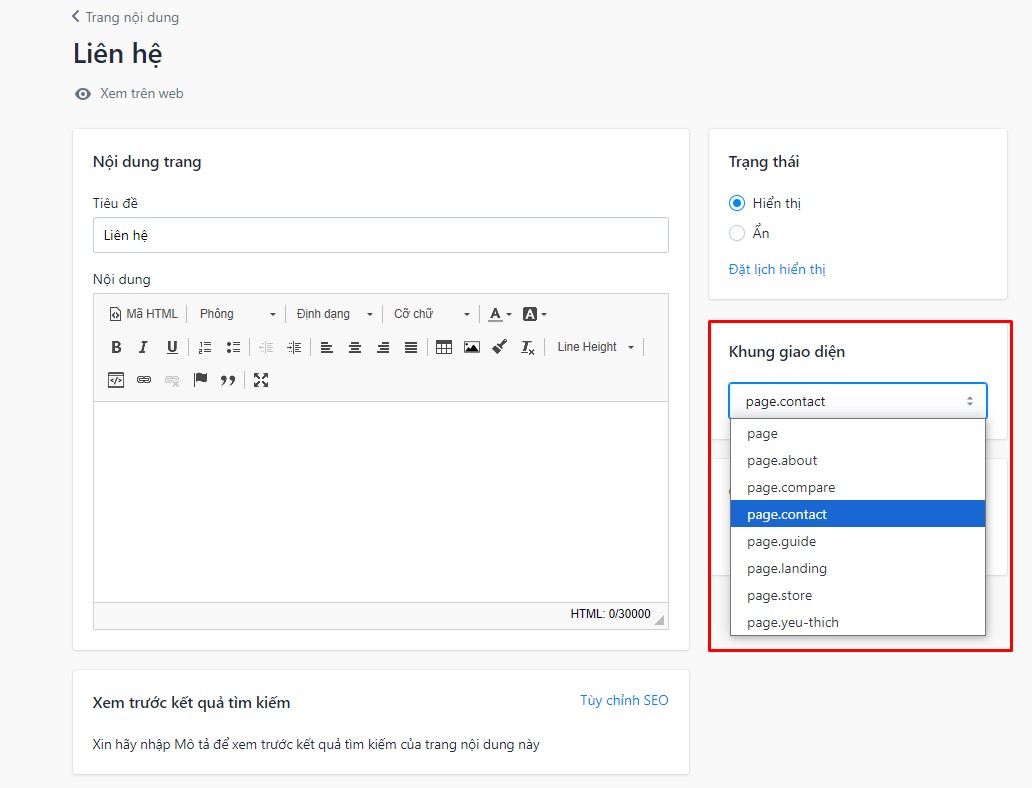This screenshot has height=788, width=1032.
Task: Go back to Trang nội dung
Action: (x=132, y=17)
